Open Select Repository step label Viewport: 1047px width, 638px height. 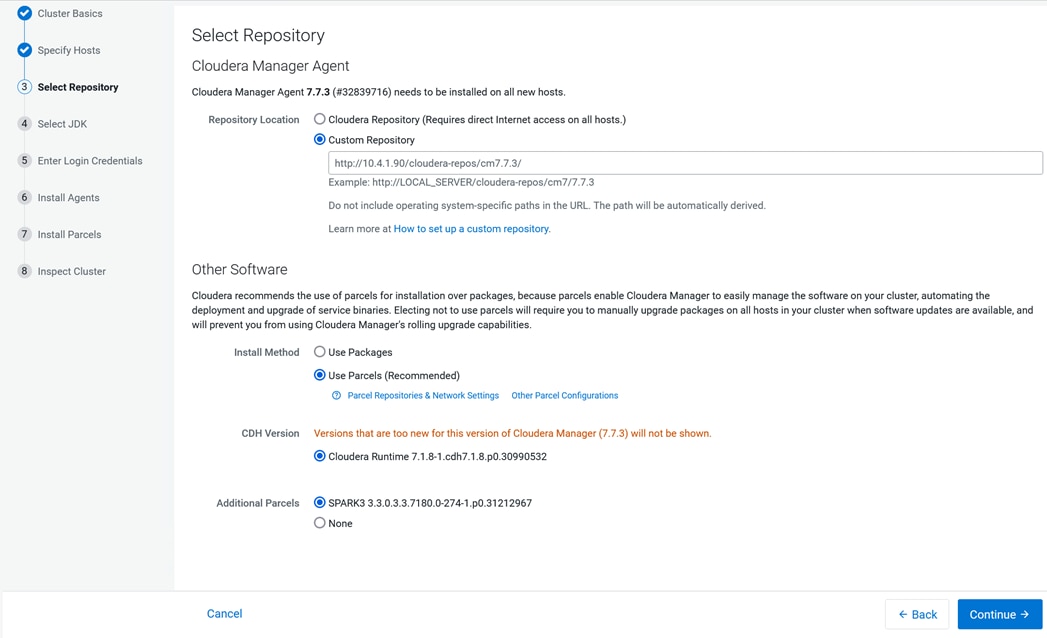click(x=78, y=87)
